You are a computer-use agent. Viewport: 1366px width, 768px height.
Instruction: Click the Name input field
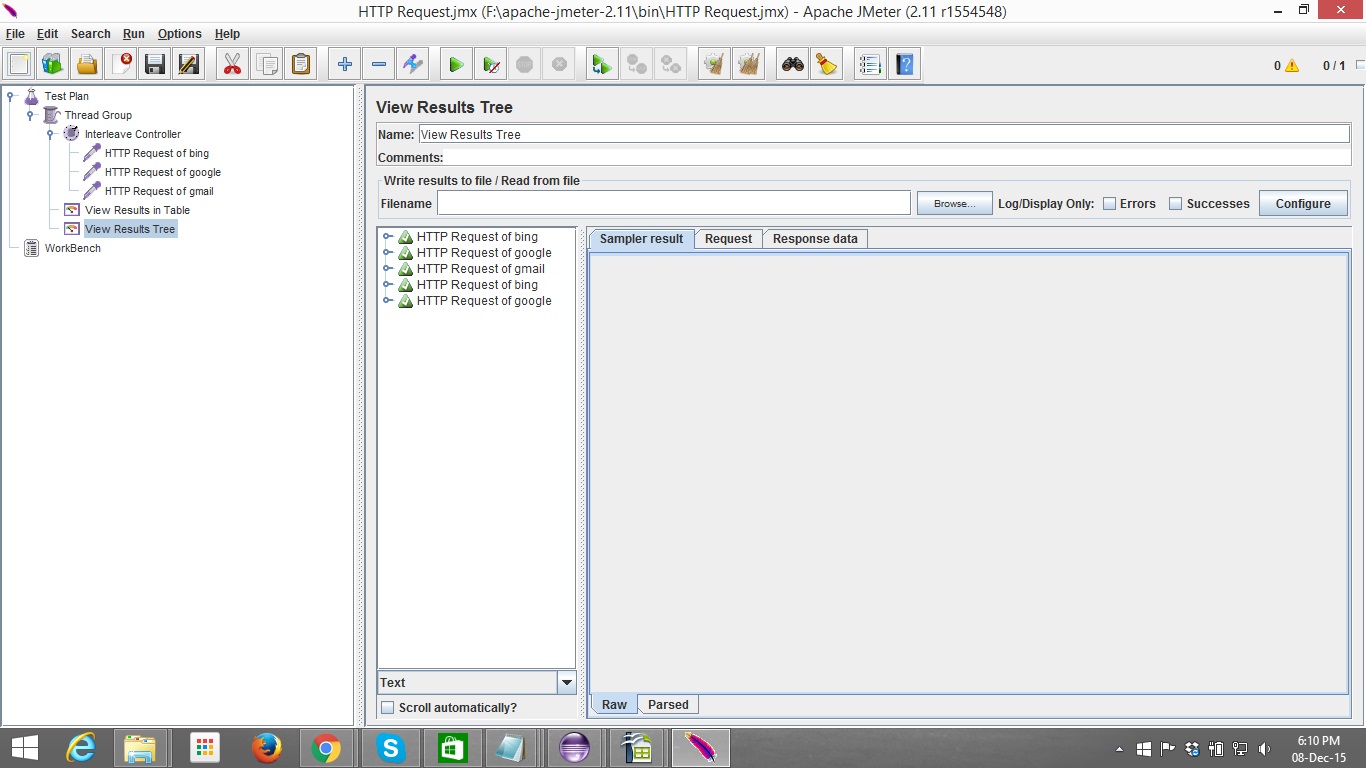point(884,134)
